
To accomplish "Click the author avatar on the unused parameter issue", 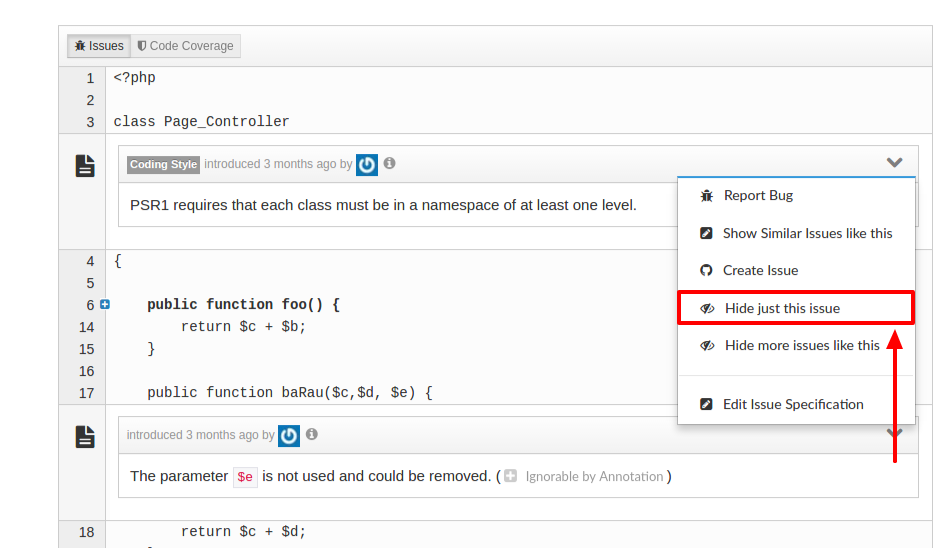I will click(x=288, y=435).
